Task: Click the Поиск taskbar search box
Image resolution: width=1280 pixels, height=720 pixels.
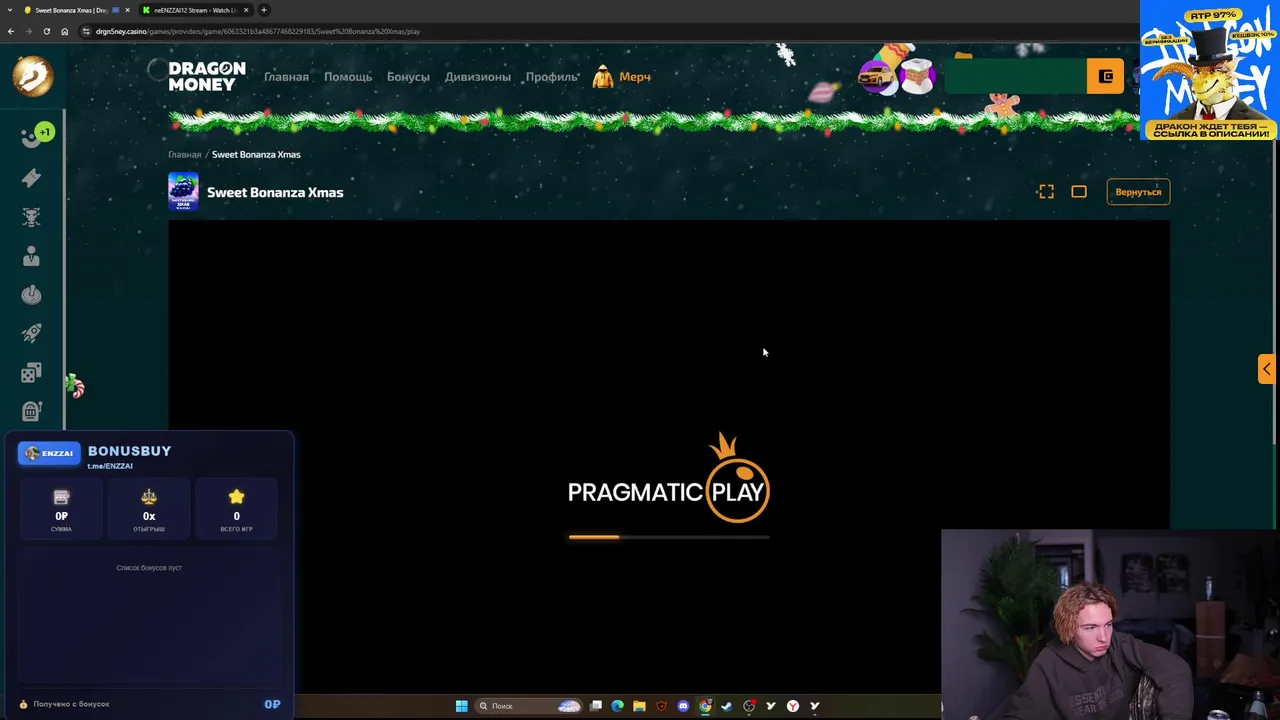Action: tap(528, 706)
